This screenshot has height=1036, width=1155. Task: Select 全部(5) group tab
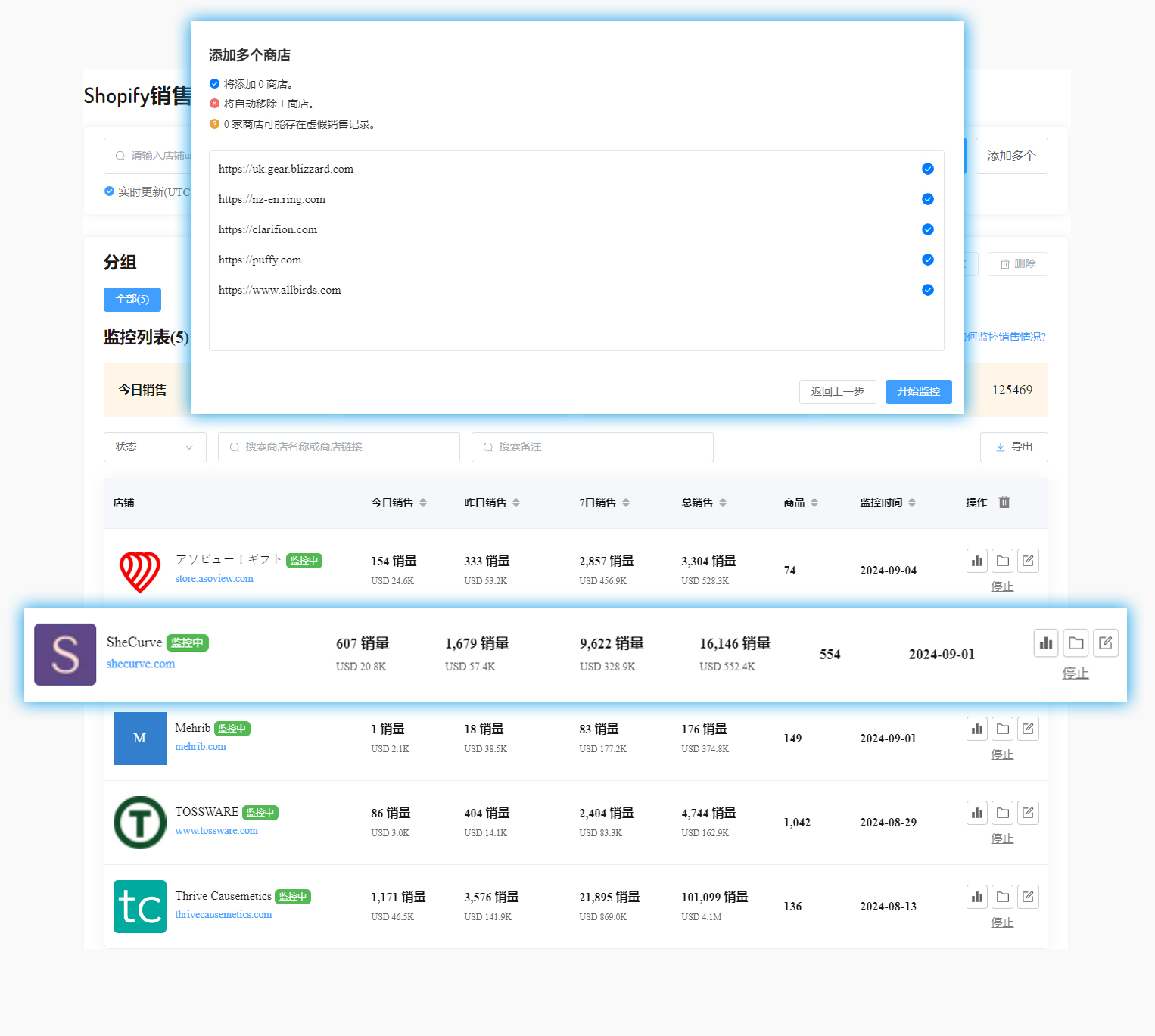tap(132, 300)
